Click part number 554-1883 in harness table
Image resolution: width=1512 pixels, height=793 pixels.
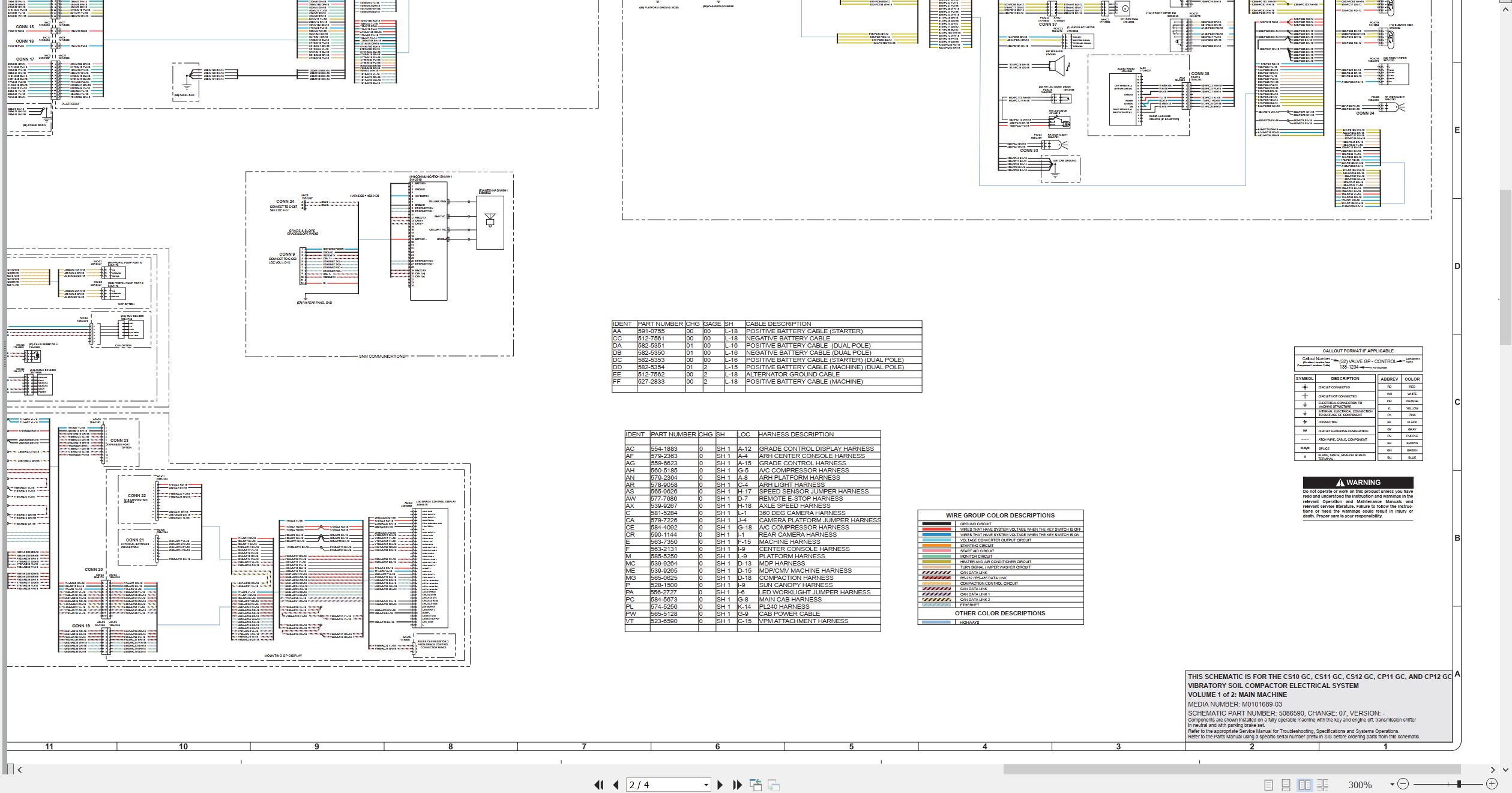pyautogui.click(x=664, y=449)
